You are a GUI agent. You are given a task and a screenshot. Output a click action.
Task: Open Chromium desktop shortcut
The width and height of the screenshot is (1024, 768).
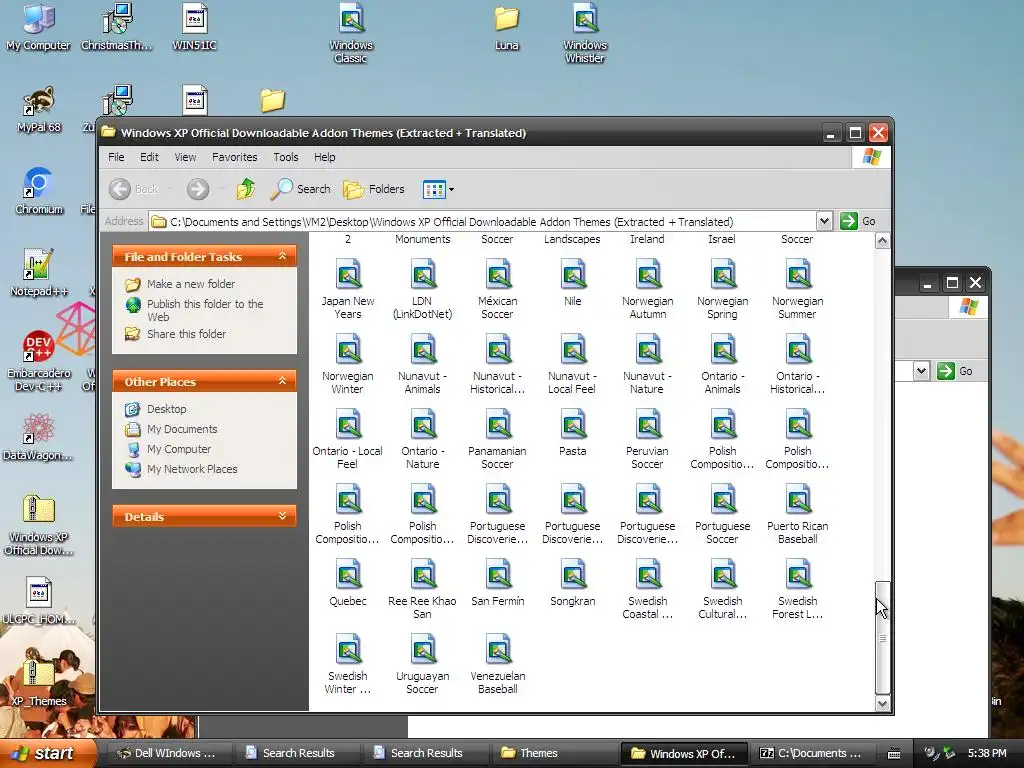(39, 191)
